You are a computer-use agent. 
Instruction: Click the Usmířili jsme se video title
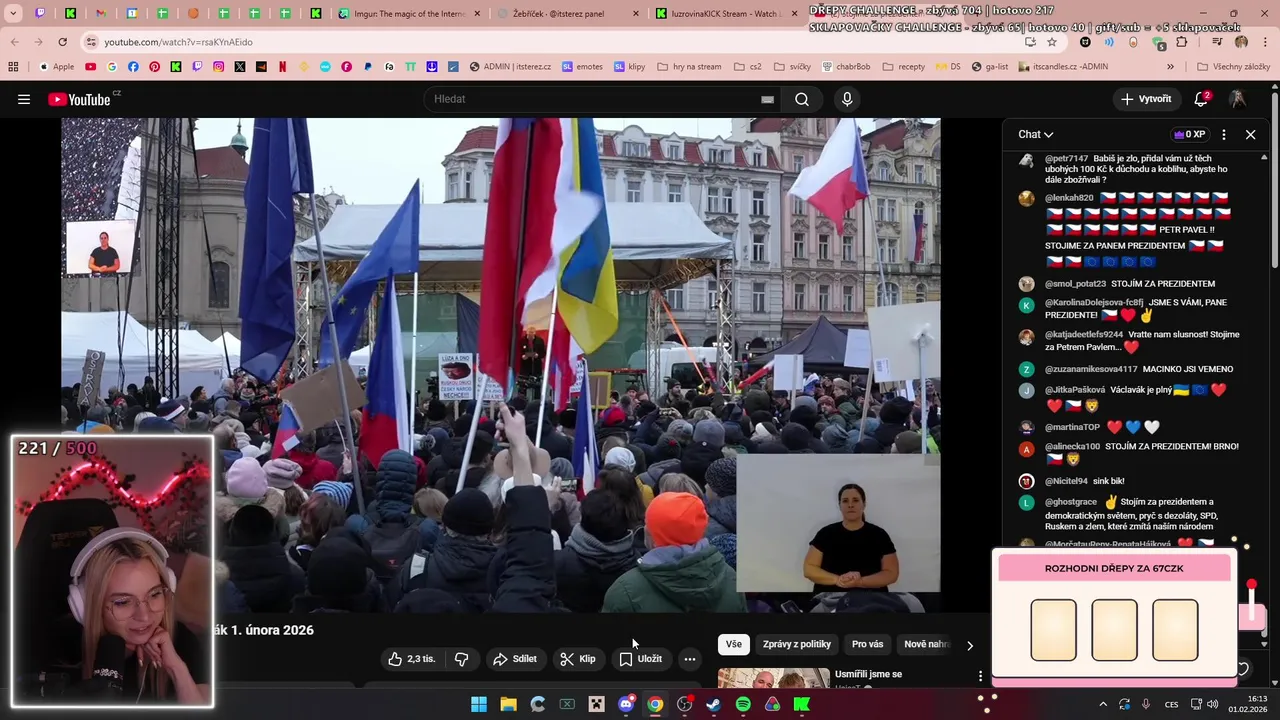[x=868, y=674]
